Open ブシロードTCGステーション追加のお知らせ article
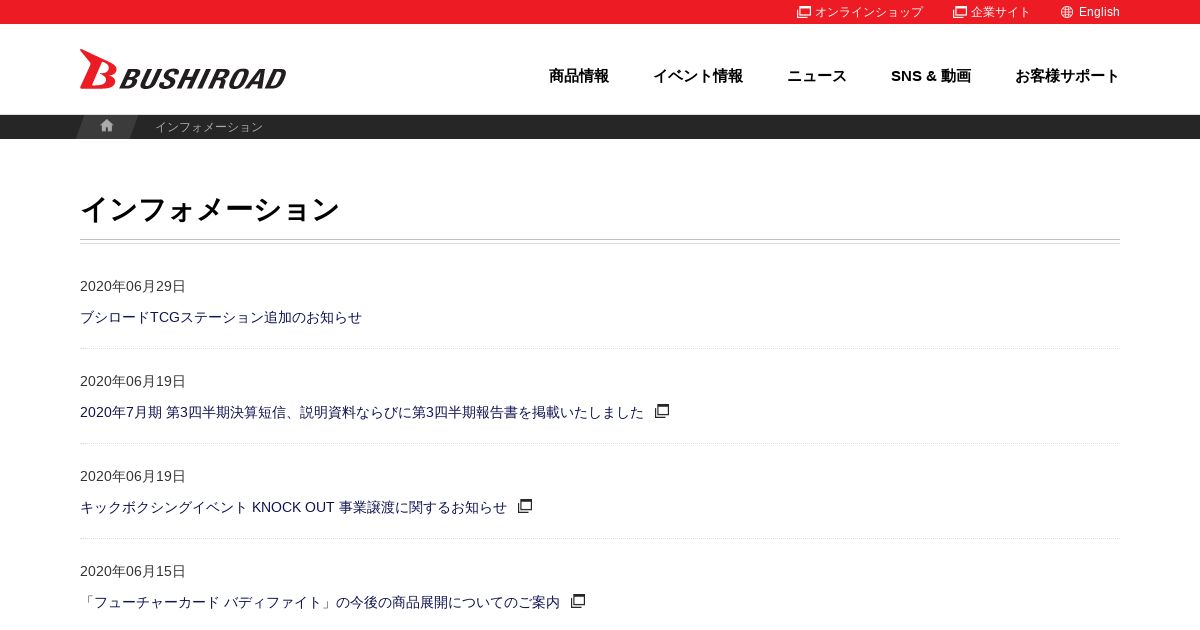 [x=221, y=317]
